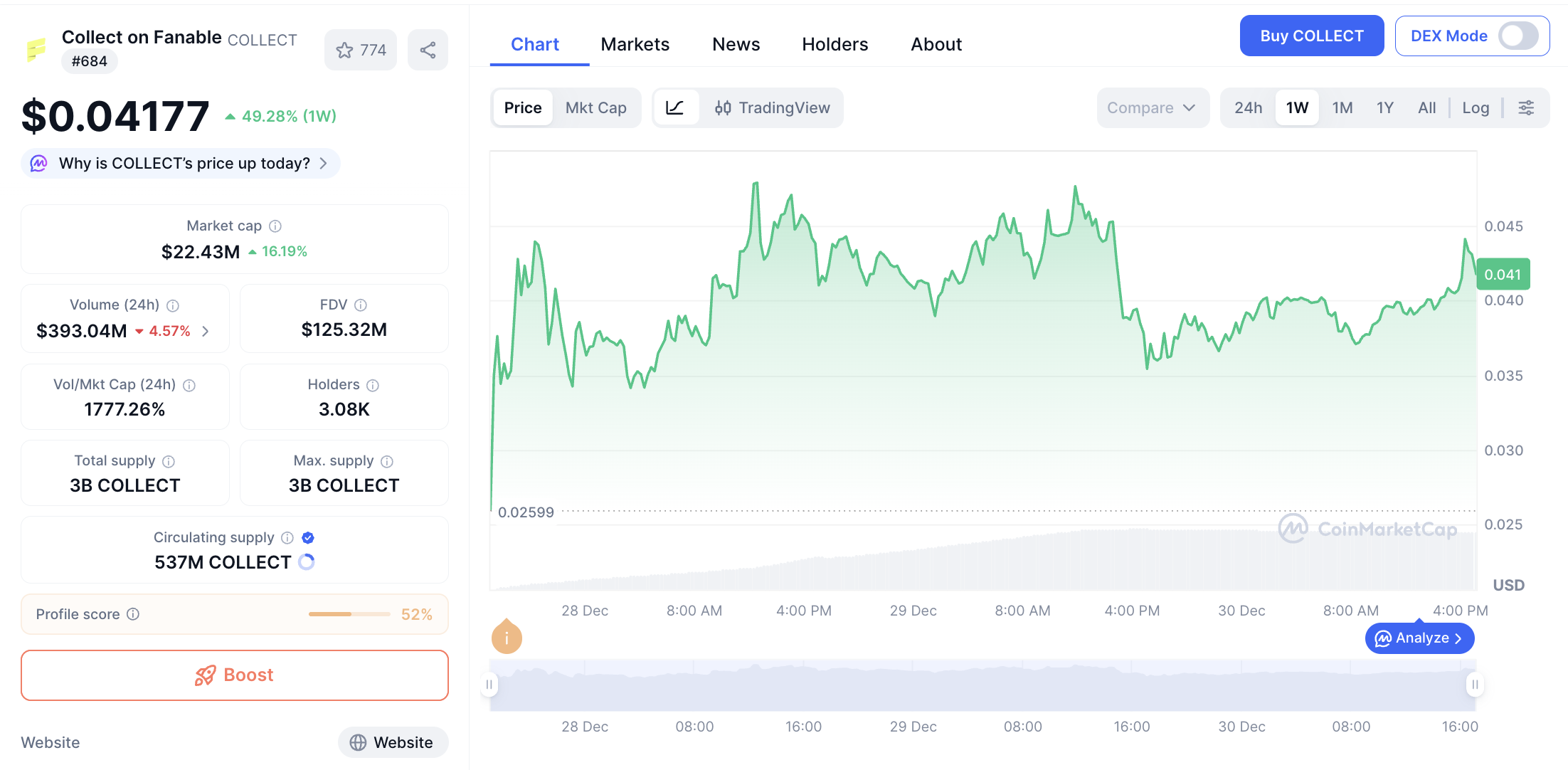Open chart settings sliders icon
This screenshot has width=1568, height=770.
pos(1526,108)
